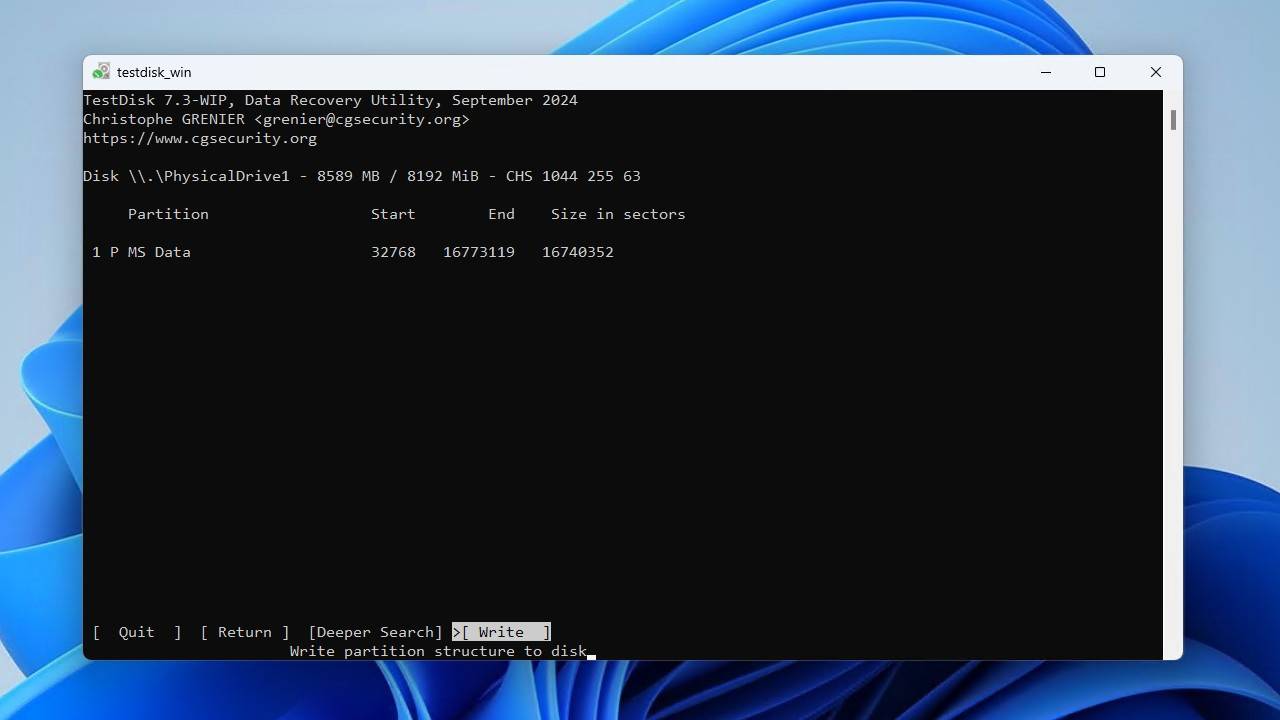Click the TestDisk 7.3-WIP version line
This screenshot has width=1280, height=720.
pyautogui.click(x=330, y=100)
